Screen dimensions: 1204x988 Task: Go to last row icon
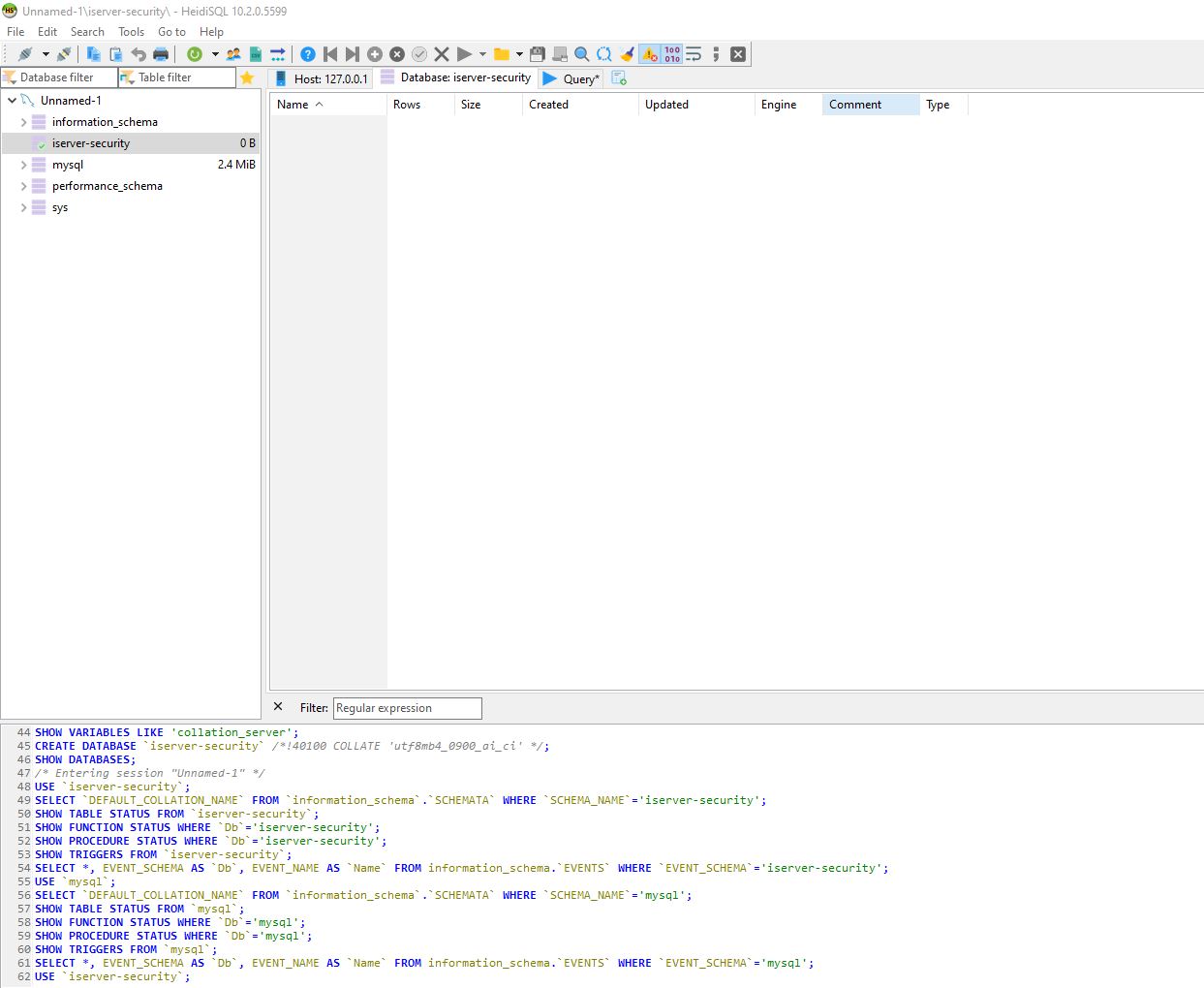click(x=353, y=54)
